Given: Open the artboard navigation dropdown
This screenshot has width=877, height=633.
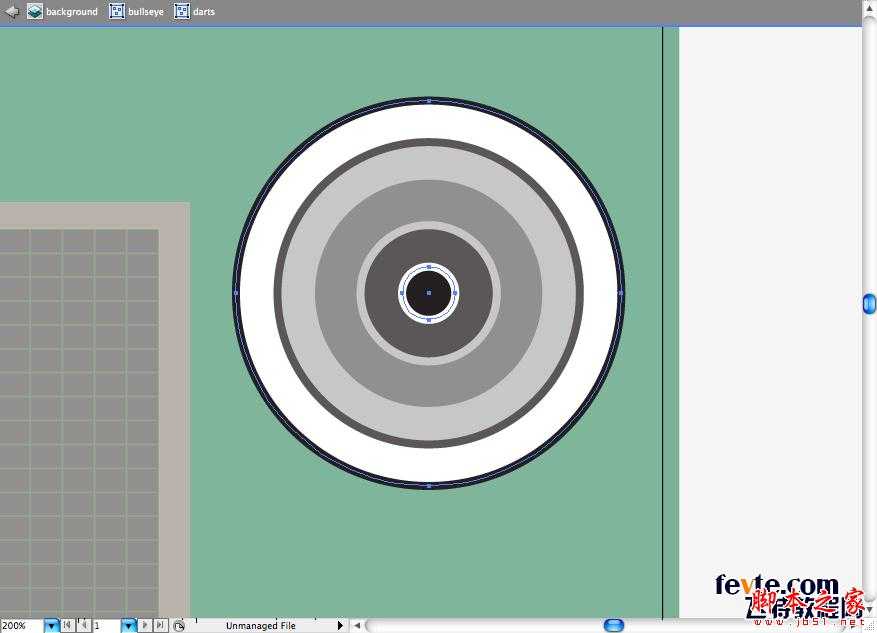Looking at the screenshot, I should click(129, 626).
